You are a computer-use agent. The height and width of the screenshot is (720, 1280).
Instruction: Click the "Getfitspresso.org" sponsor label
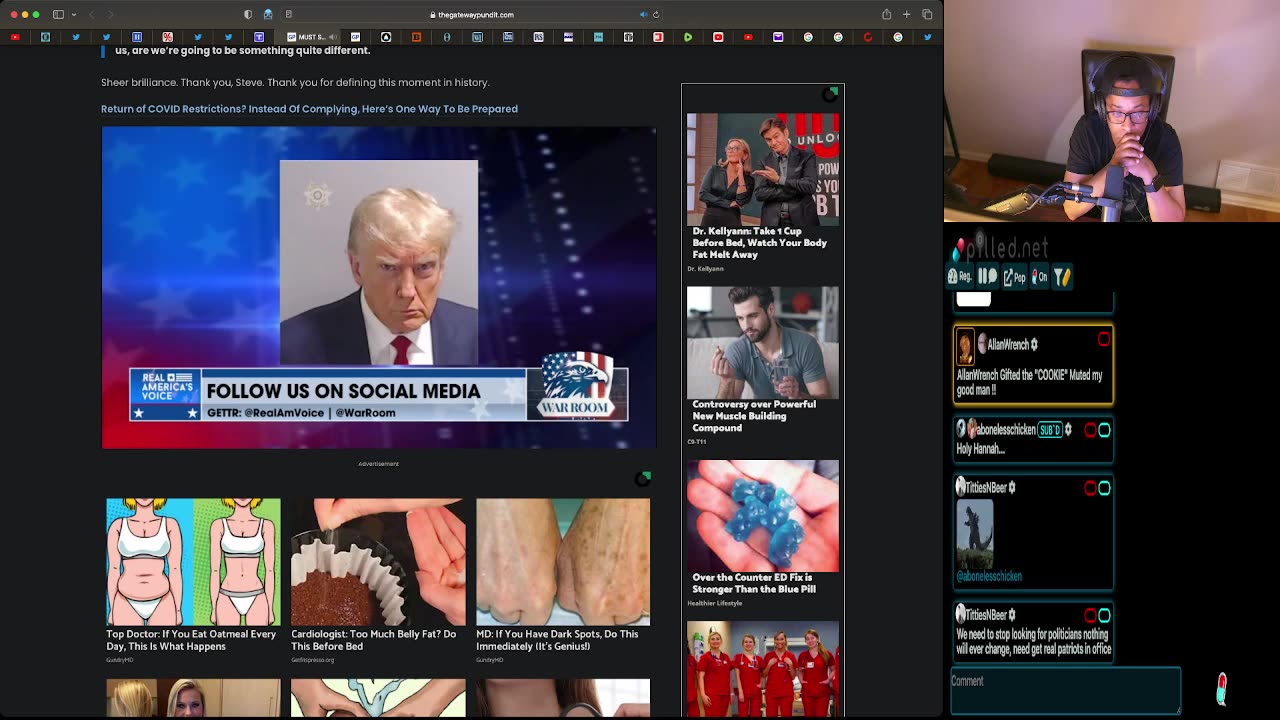click(312, 660)
